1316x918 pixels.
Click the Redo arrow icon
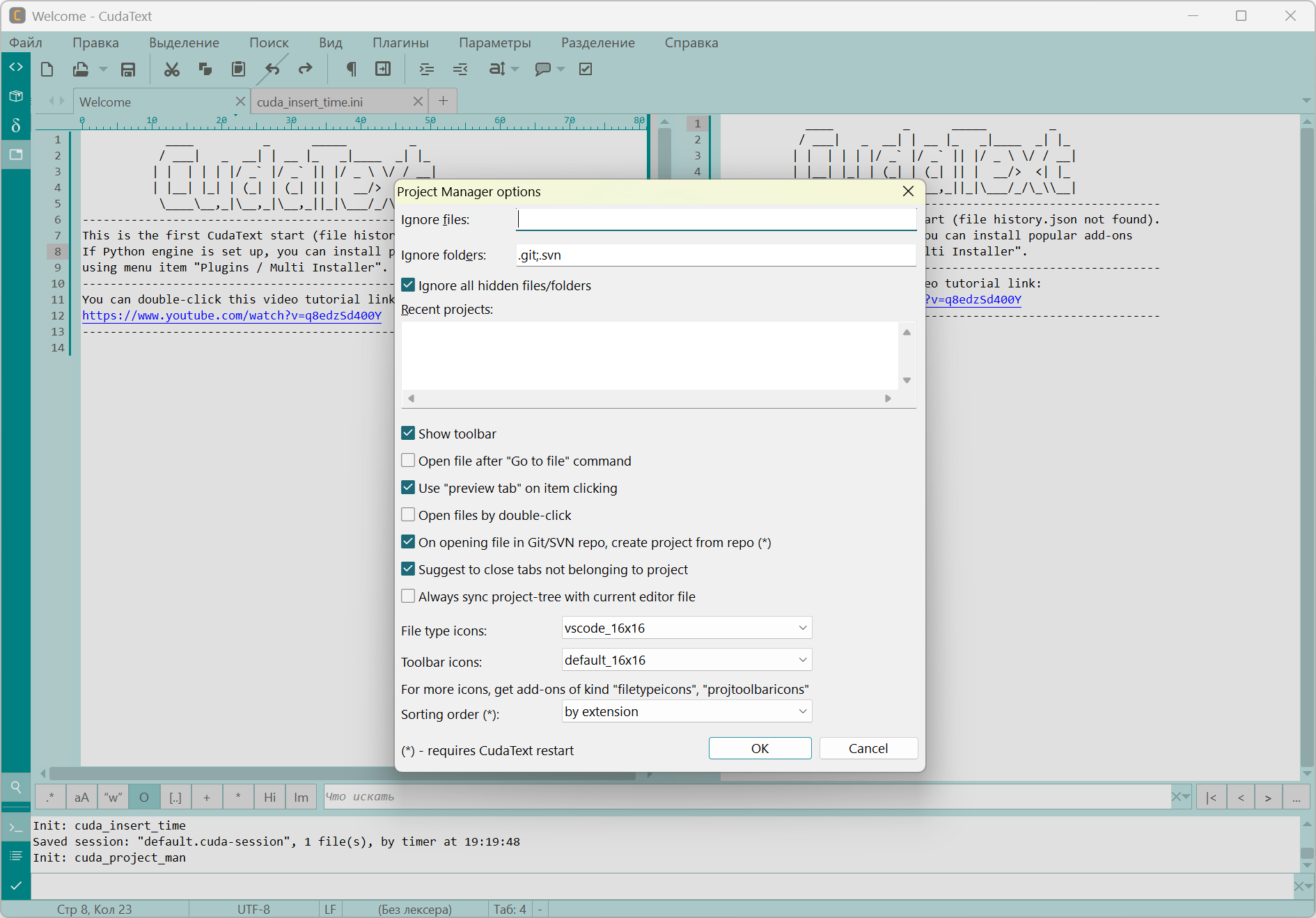tap(305, 70)
